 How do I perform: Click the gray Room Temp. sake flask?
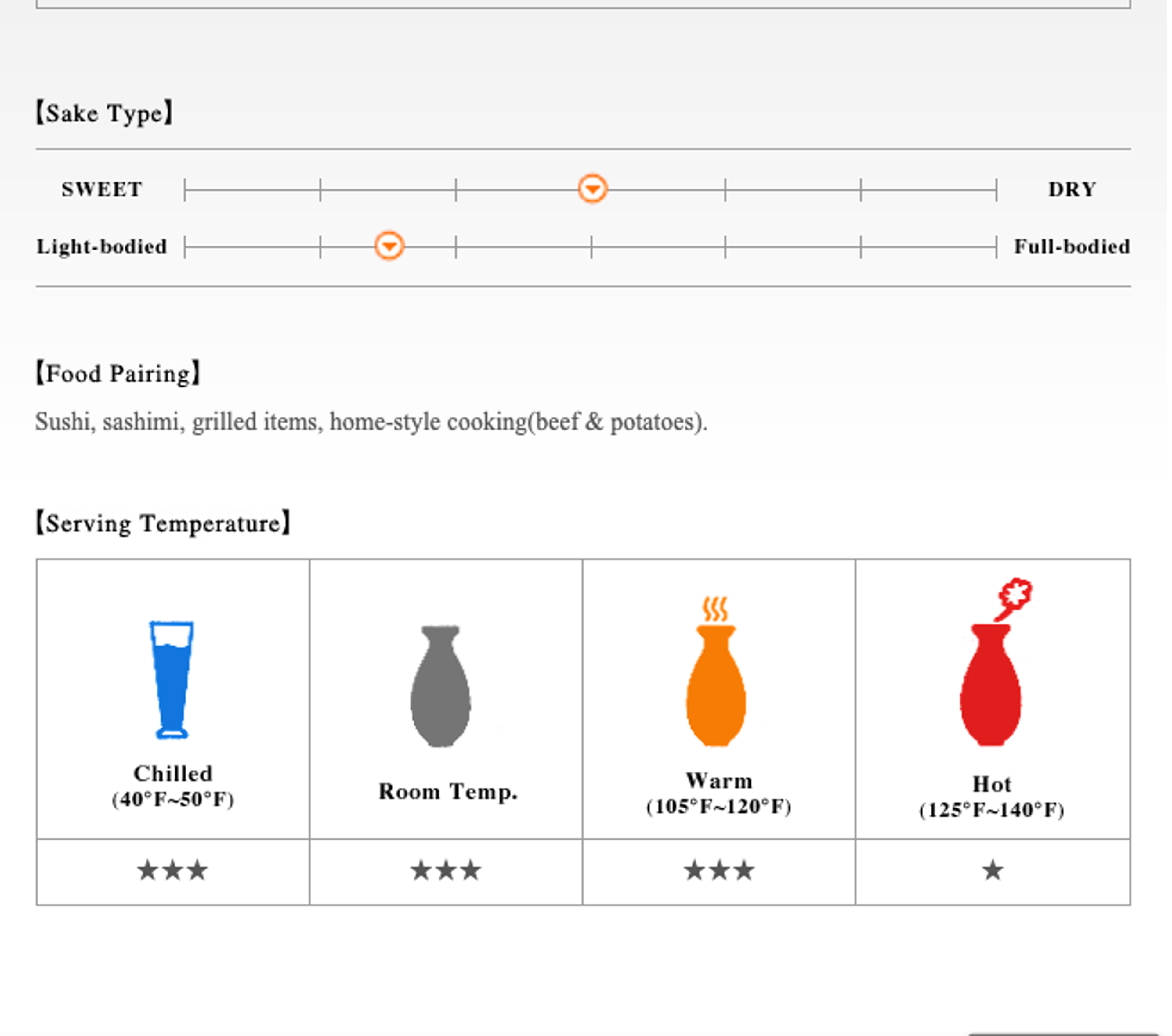(440, 686)
